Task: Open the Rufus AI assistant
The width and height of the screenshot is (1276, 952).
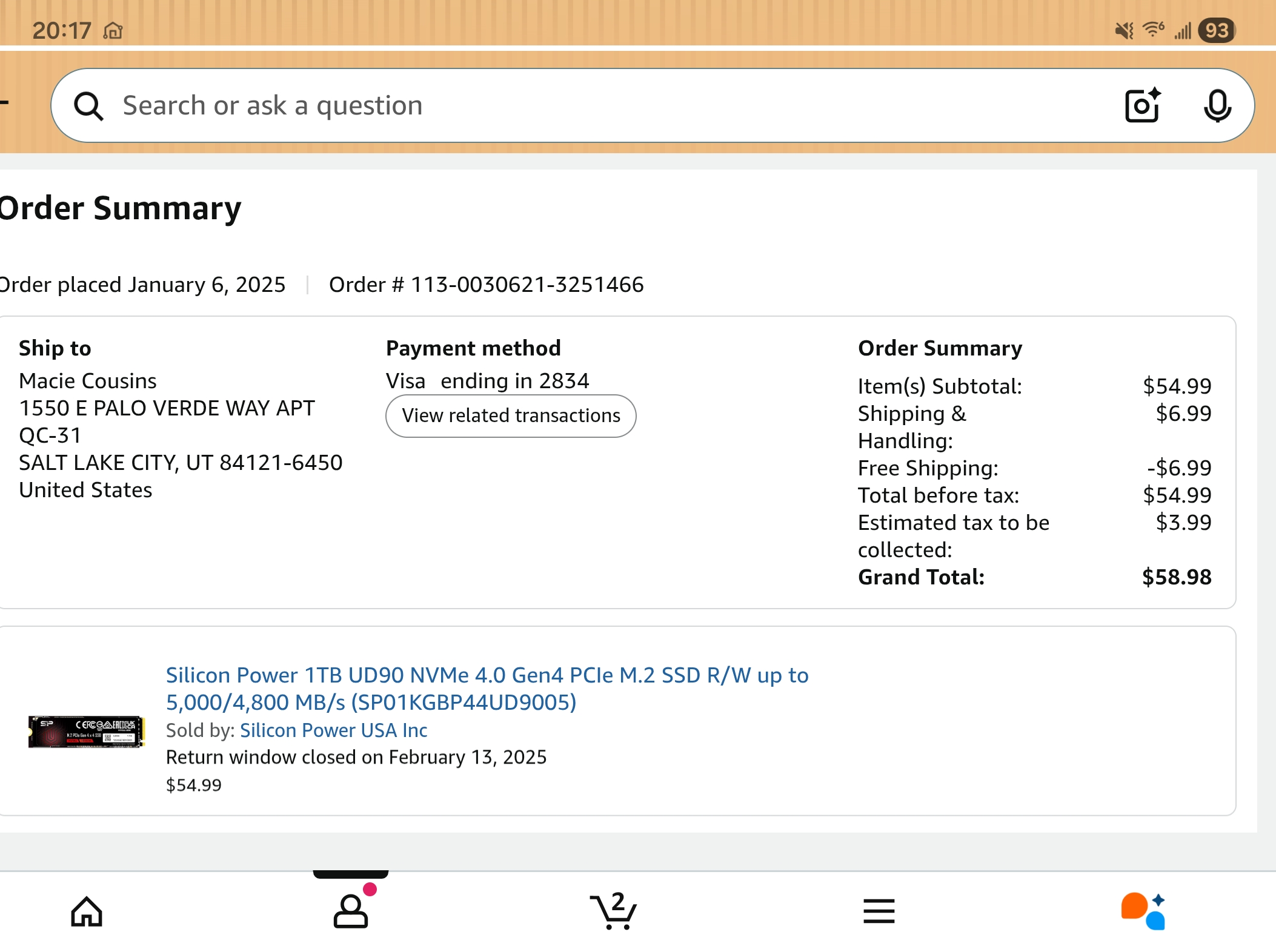Action: pyautogui.click(x=1143, y=911)
